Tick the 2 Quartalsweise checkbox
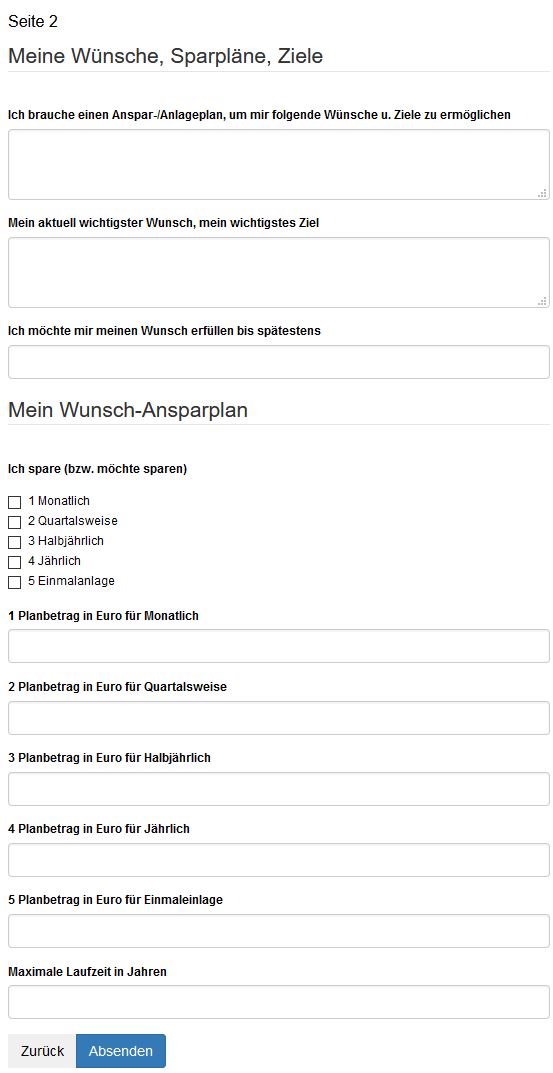The width and height of the screenshot is (553, 1073). click(x=14, y=522)
